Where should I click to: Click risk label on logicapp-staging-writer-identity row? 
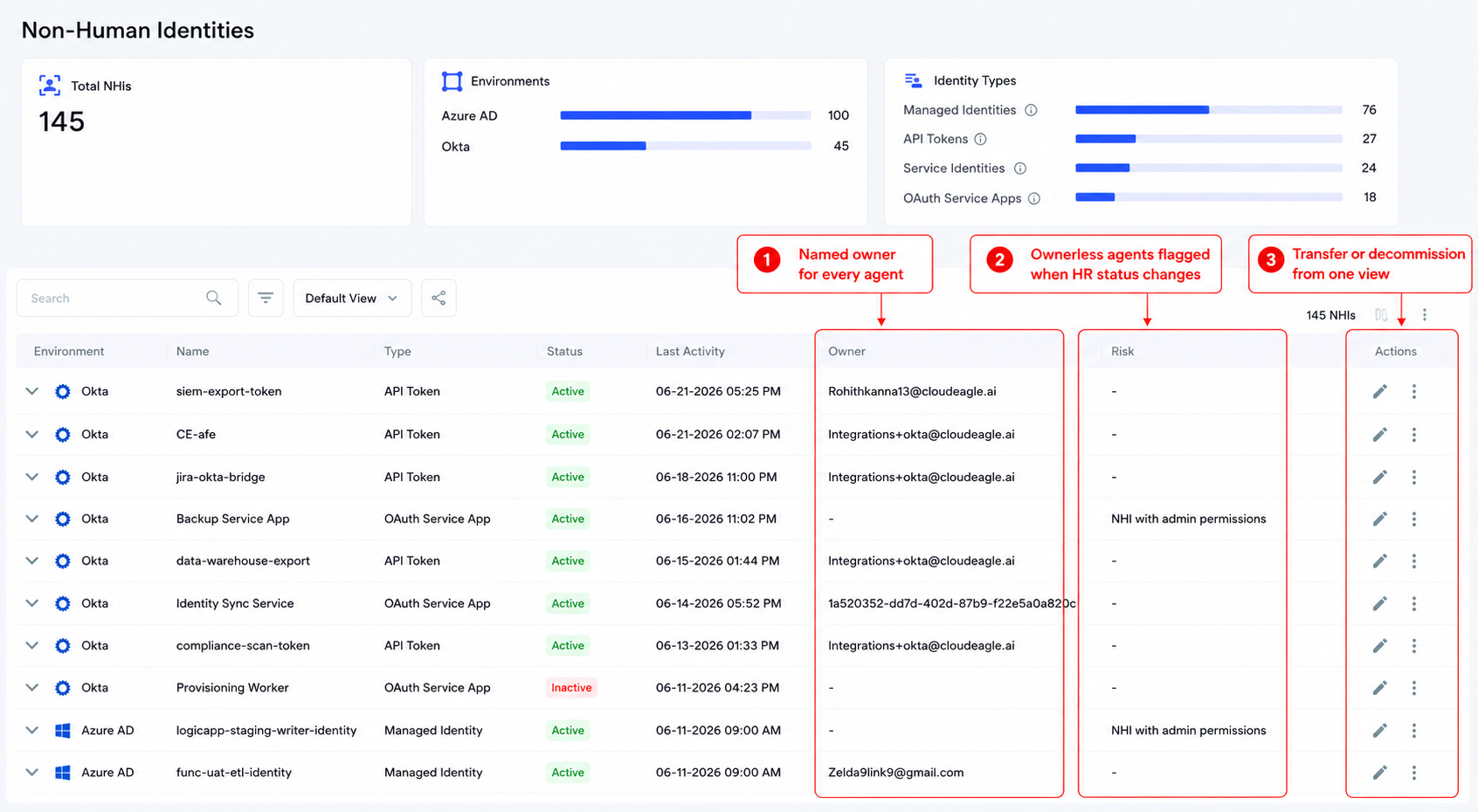[1188, 730]
